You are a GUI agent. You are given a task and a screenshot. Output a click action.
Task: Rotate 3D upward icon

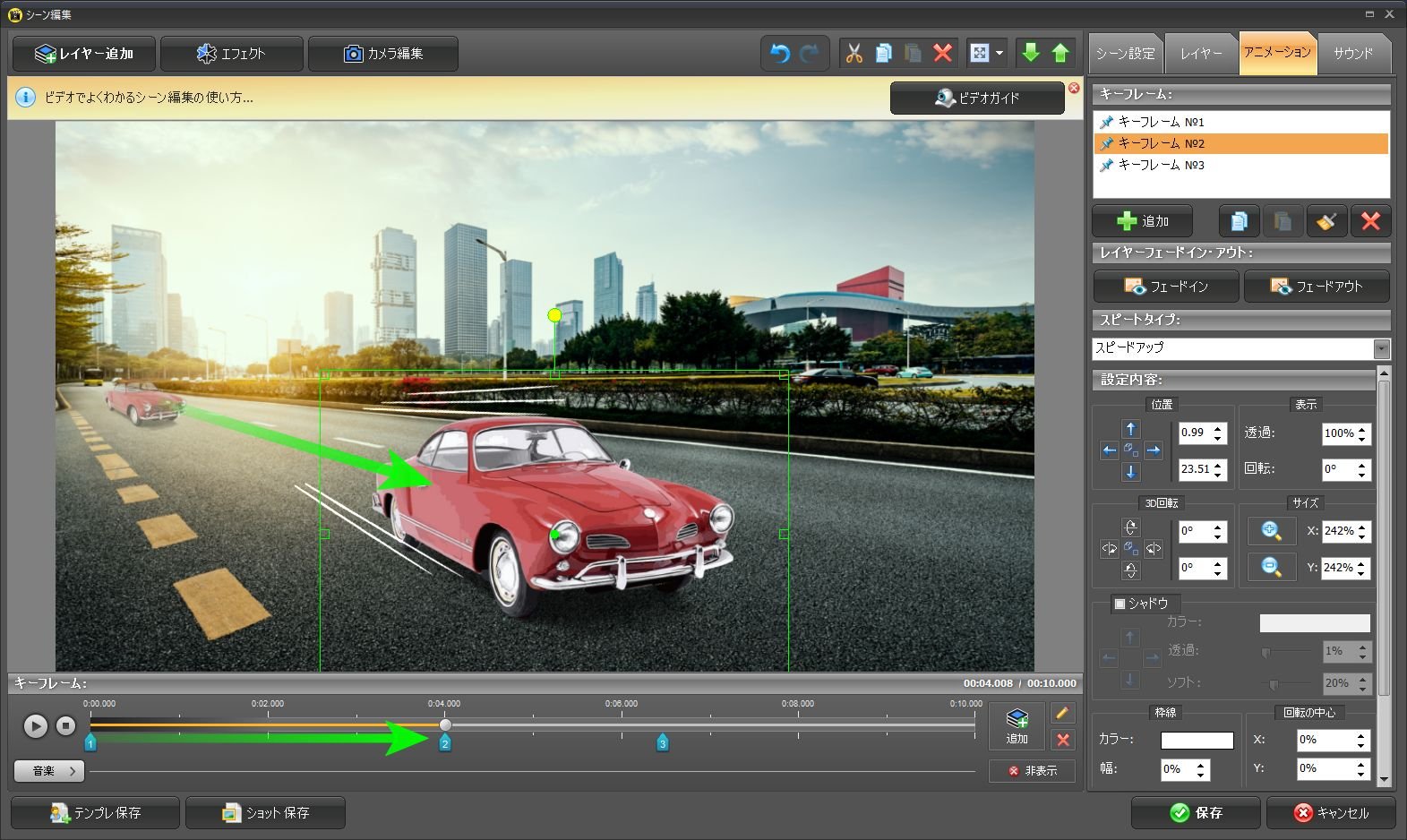tap(1131, 527)
